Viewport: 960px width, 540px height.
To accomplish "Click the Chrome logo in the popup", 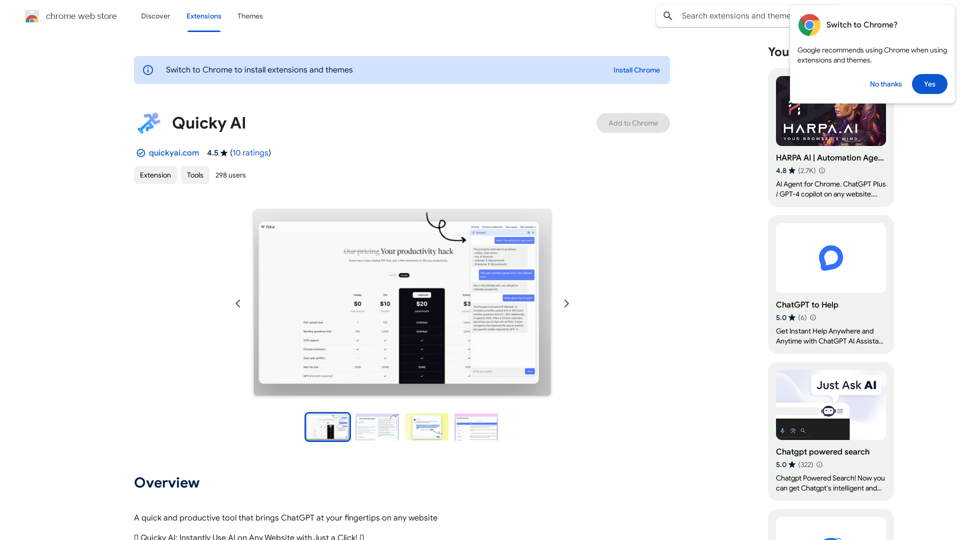I will coord(809,25).
